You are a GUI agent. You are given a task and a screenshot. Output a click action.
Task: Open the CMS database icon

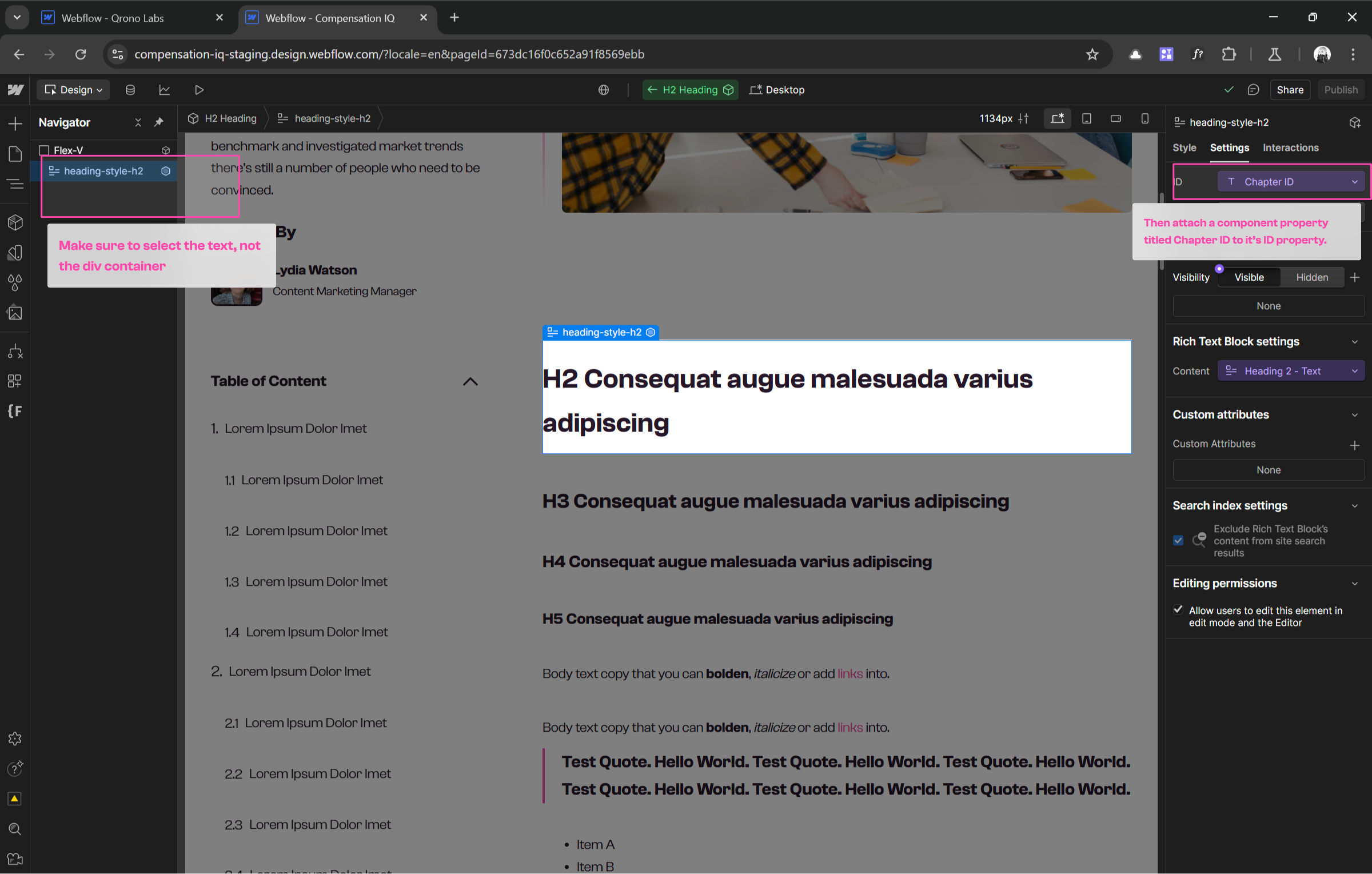click(x=130, y=90)
